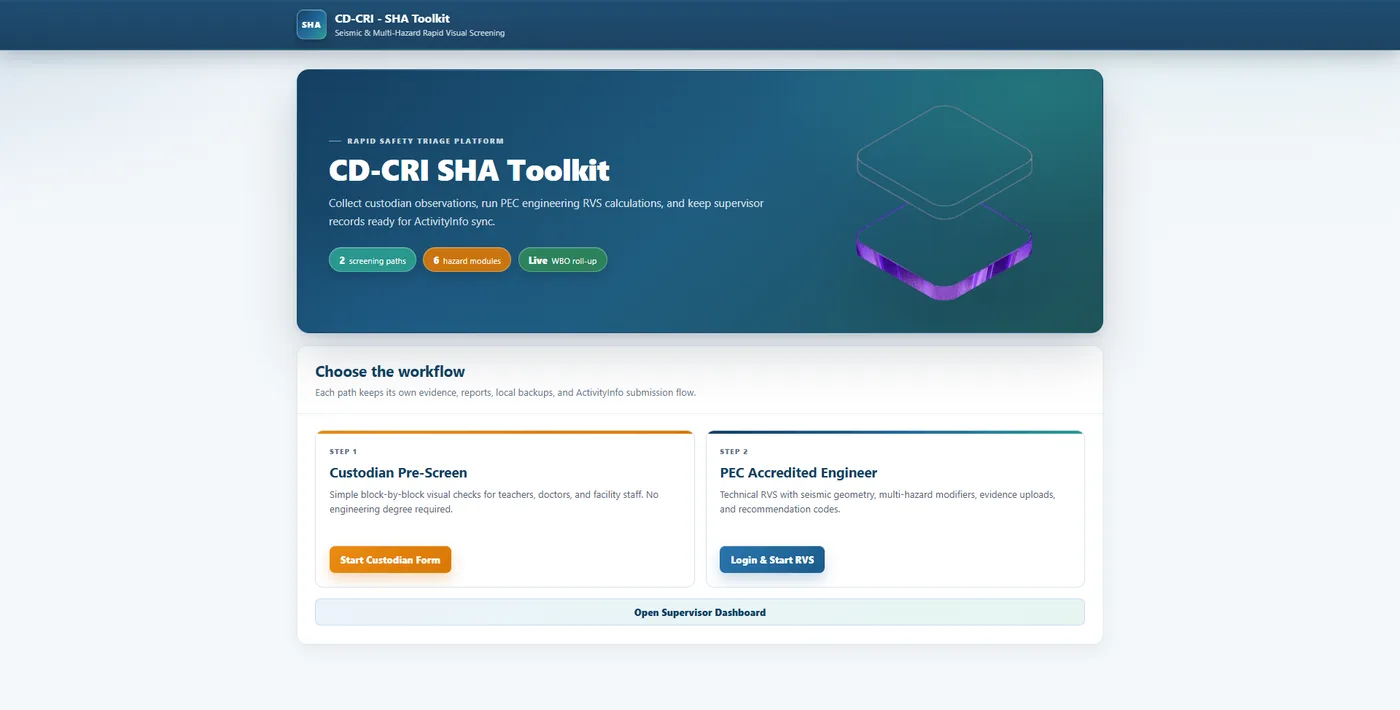Click Login & Start RVS button
This screenshot has height=710, width=1400.
pos(772,560)
